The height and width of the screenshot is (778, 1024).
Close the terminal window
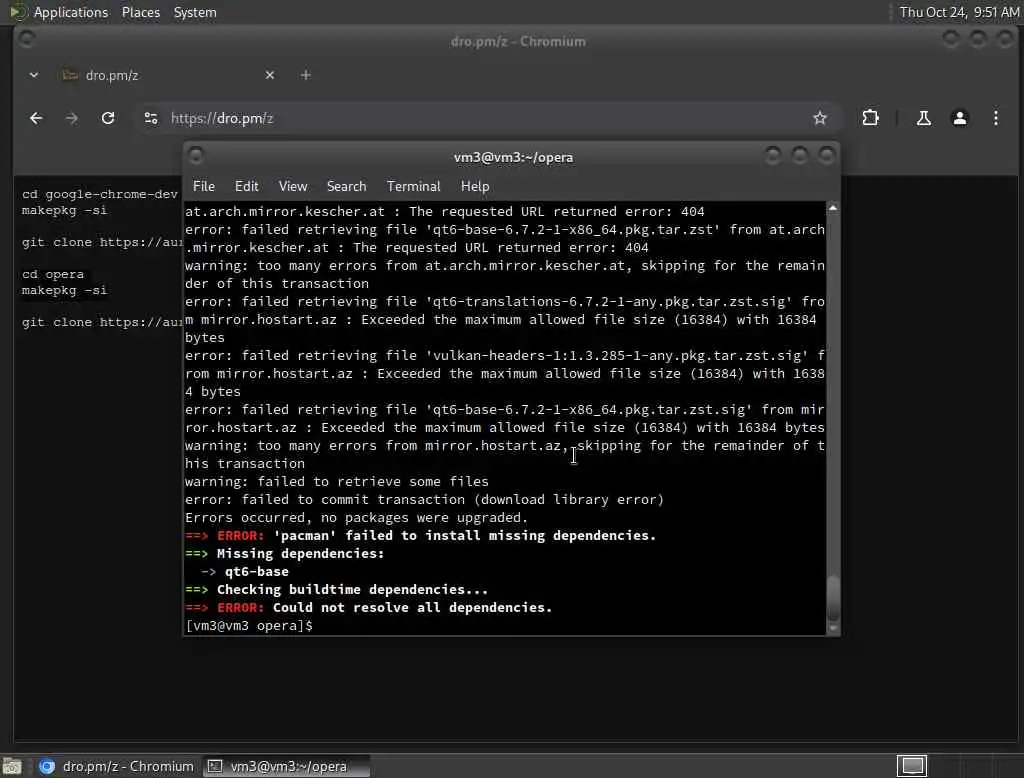pyautogui.click(x=826, y=155)
